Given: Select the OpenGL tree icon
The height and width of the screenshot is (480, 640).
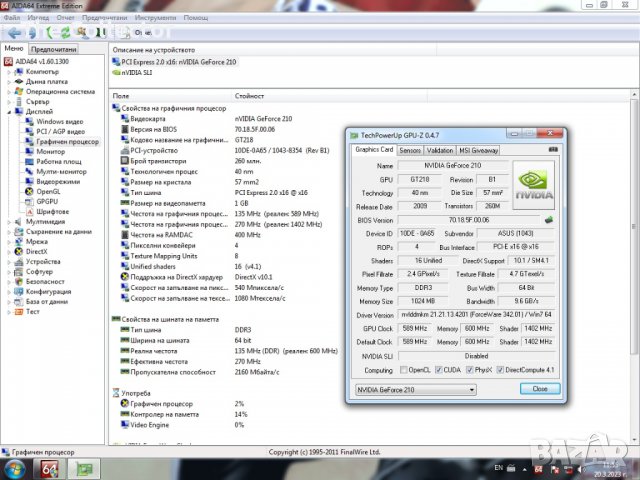Looking at the screenshot, I should click(29, 191).
